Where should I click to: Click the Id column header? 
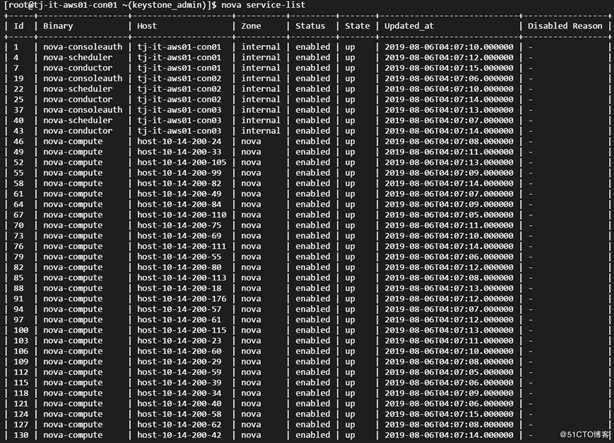pos(18,26)
